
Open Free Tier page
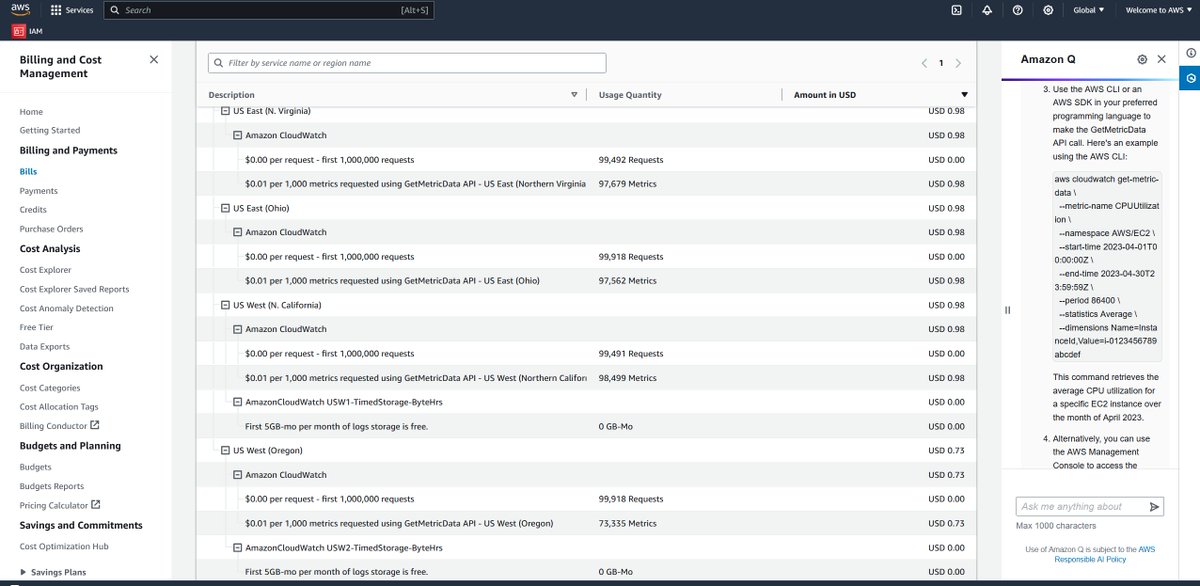click(37, 328)
